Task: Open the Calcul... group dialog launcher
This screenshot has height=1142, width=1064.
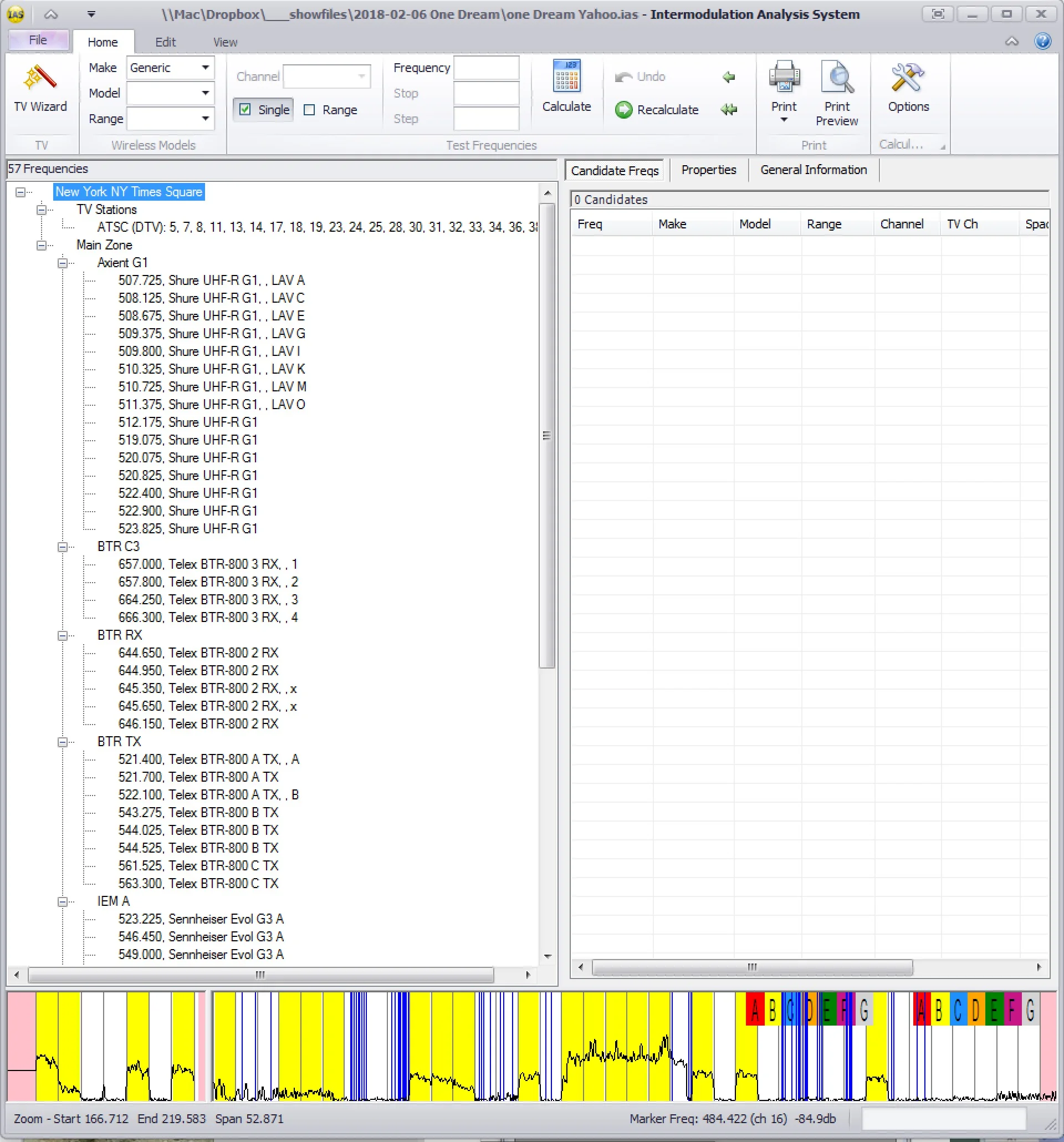Action: pyautogui.click(x=942, y=147)
